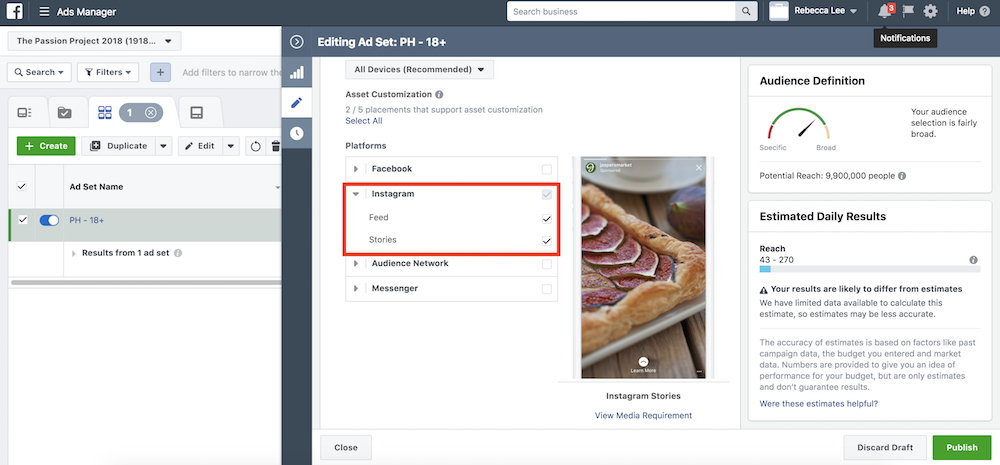Image resolution: width=1000 pixels, height=465 pixels.
Task: Click Rebecca Lee account avatar
Action: (x=779, y=11)
